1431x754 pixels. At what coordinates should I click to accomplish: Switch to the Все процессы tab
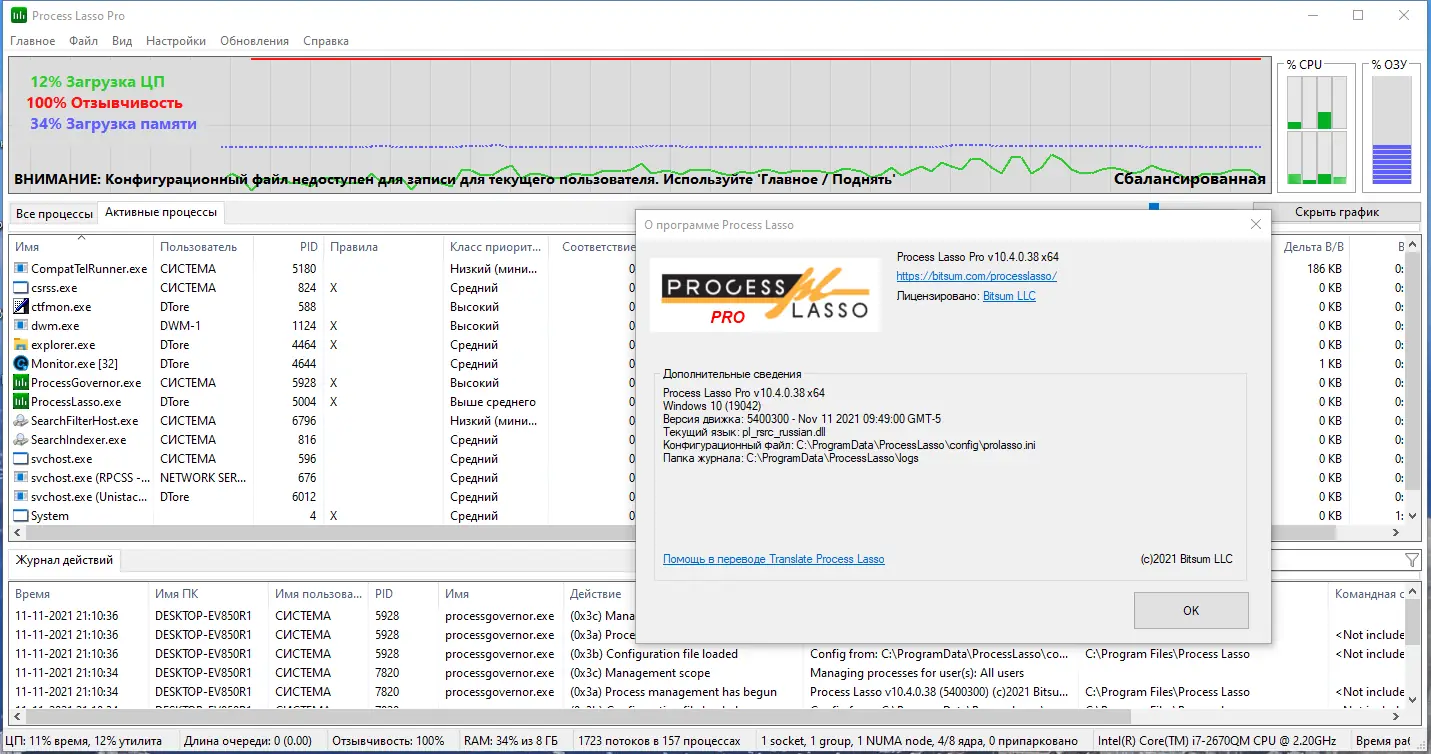click(x=54, y=214)
